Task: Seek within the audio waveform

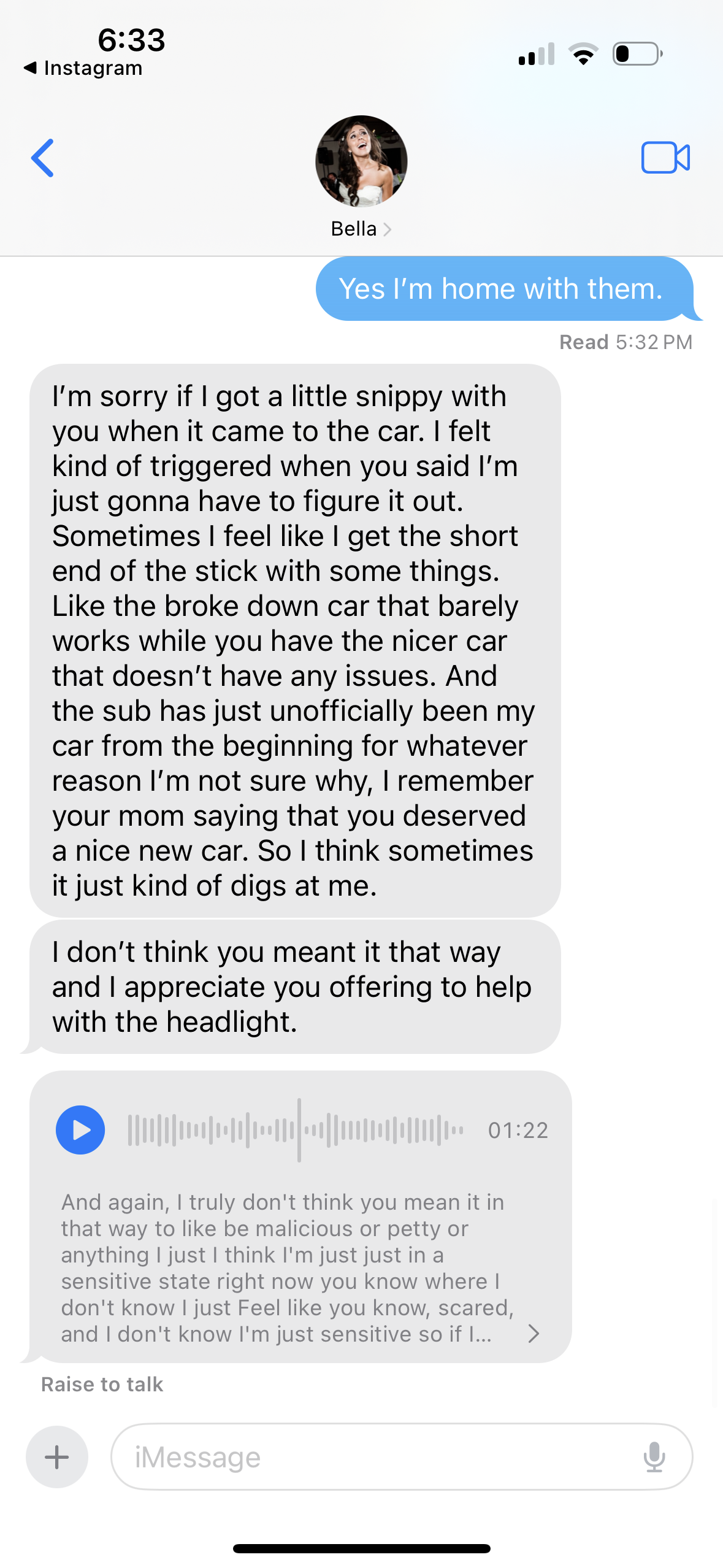Action: click(x=296, y=1130)
